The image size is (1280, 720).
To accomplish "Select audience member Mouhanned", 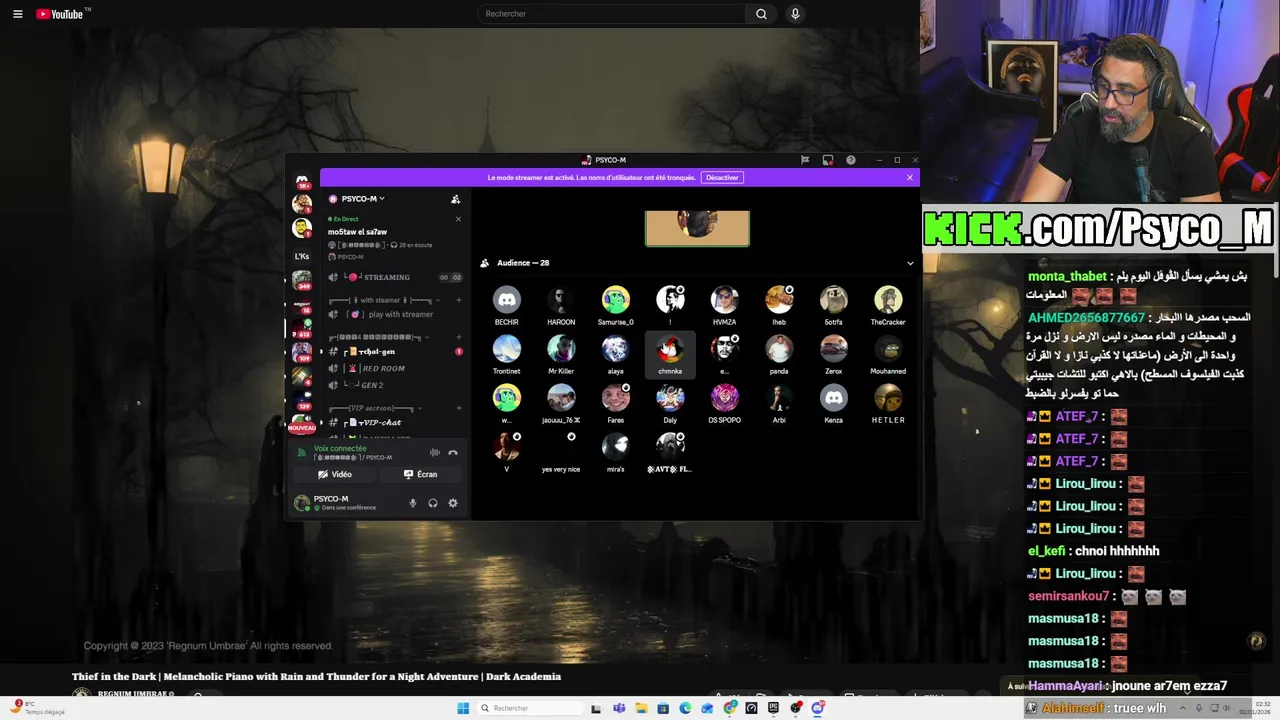I will tap(888, 354).
